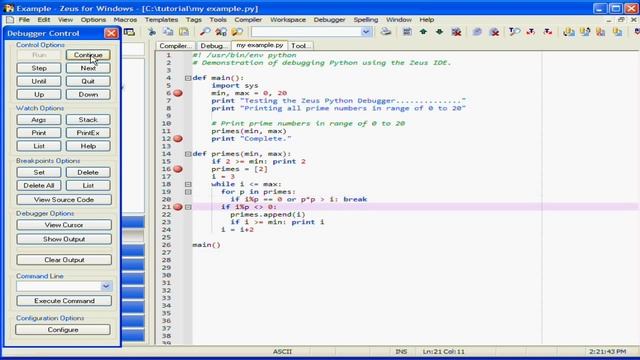The image size is (640, 360).
Task: Click the toolbar search text field
Action: tap(306, 32)
